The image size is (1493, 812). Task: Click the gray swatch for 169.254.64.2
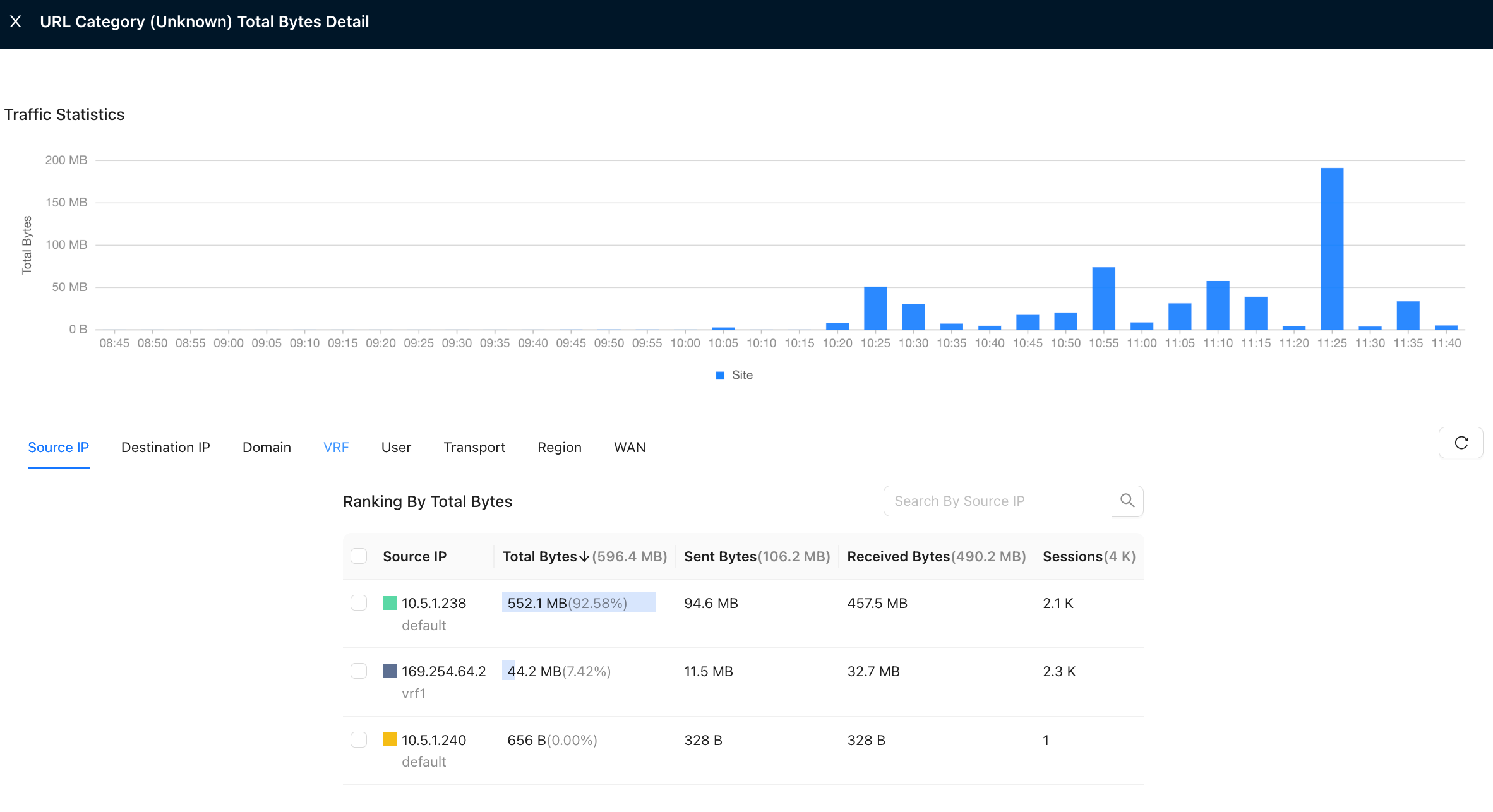pyautogui.click(x=390, y=671)
